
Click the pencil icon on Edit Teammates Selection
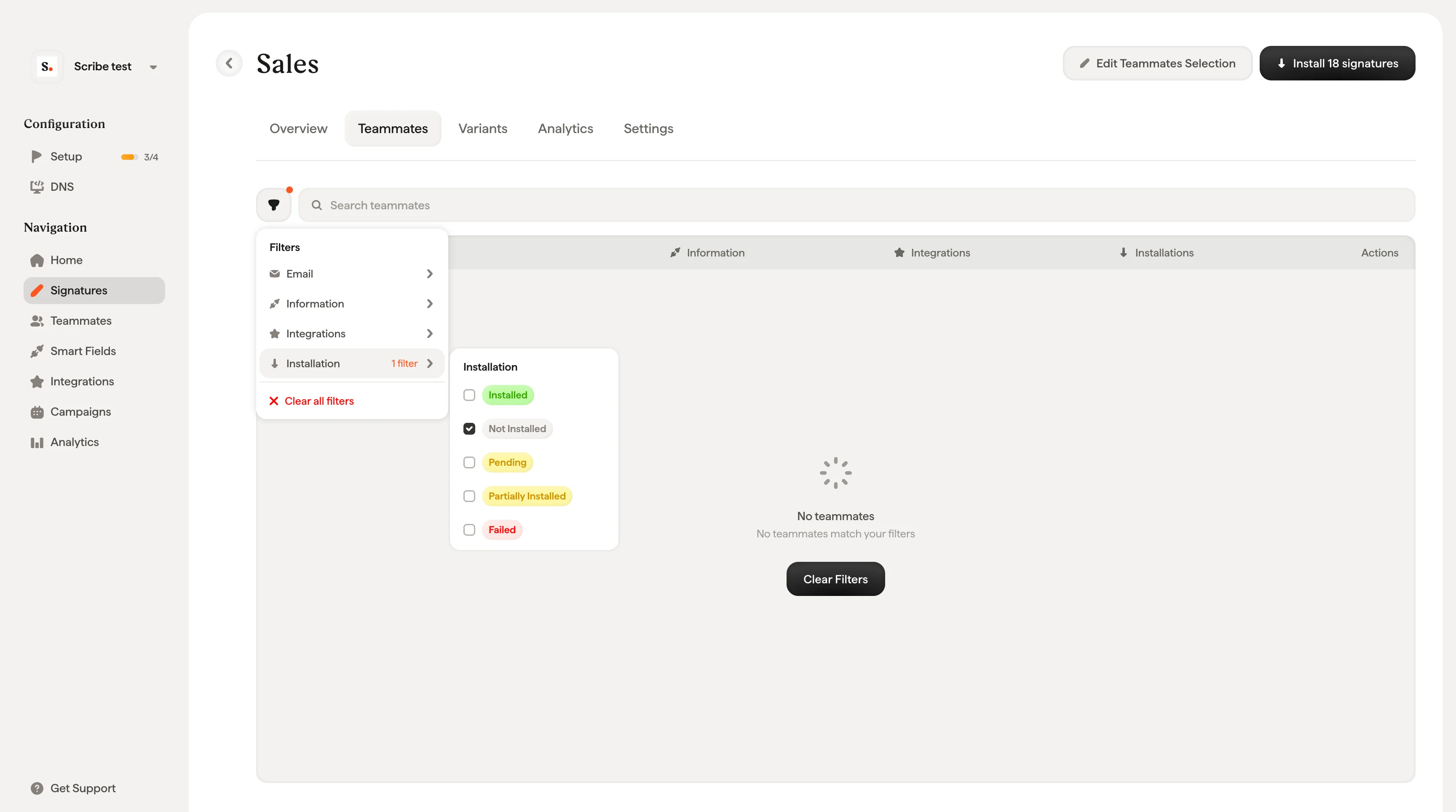coord(1084,63)
